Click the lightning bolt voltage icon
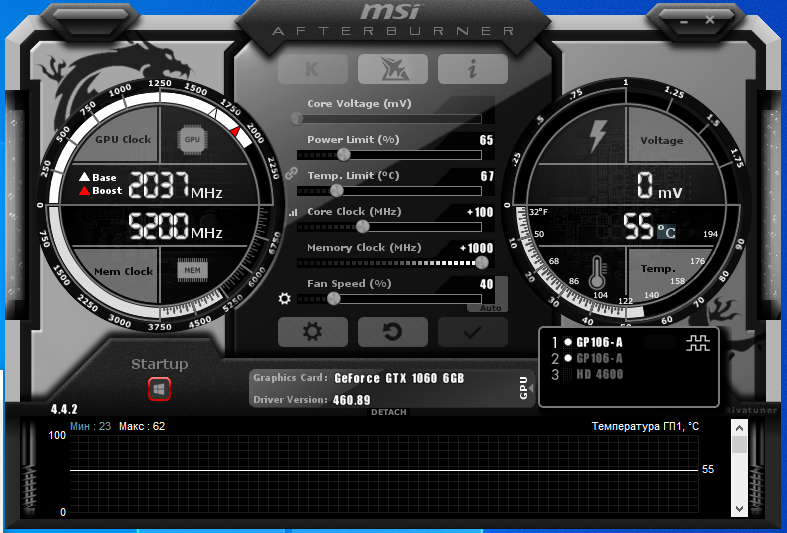Image resolution: width=787 pixels, height=533 pixels. (597, 136)
